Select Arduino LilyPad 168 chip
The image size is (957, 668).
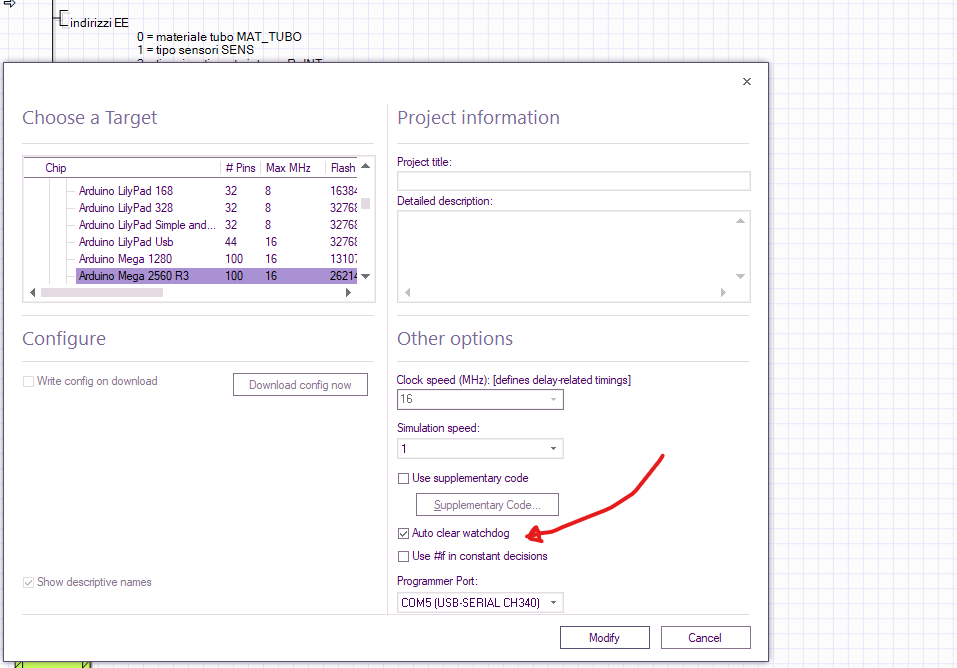click(x=126, y=191)
